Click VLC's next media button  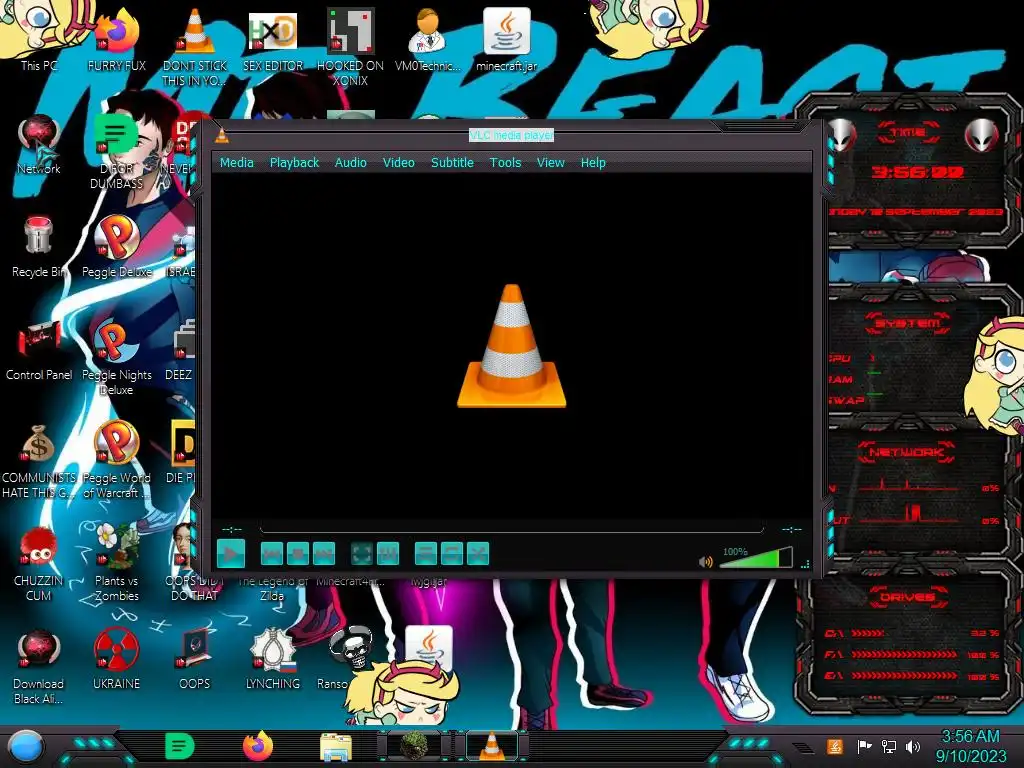point(324,554)
